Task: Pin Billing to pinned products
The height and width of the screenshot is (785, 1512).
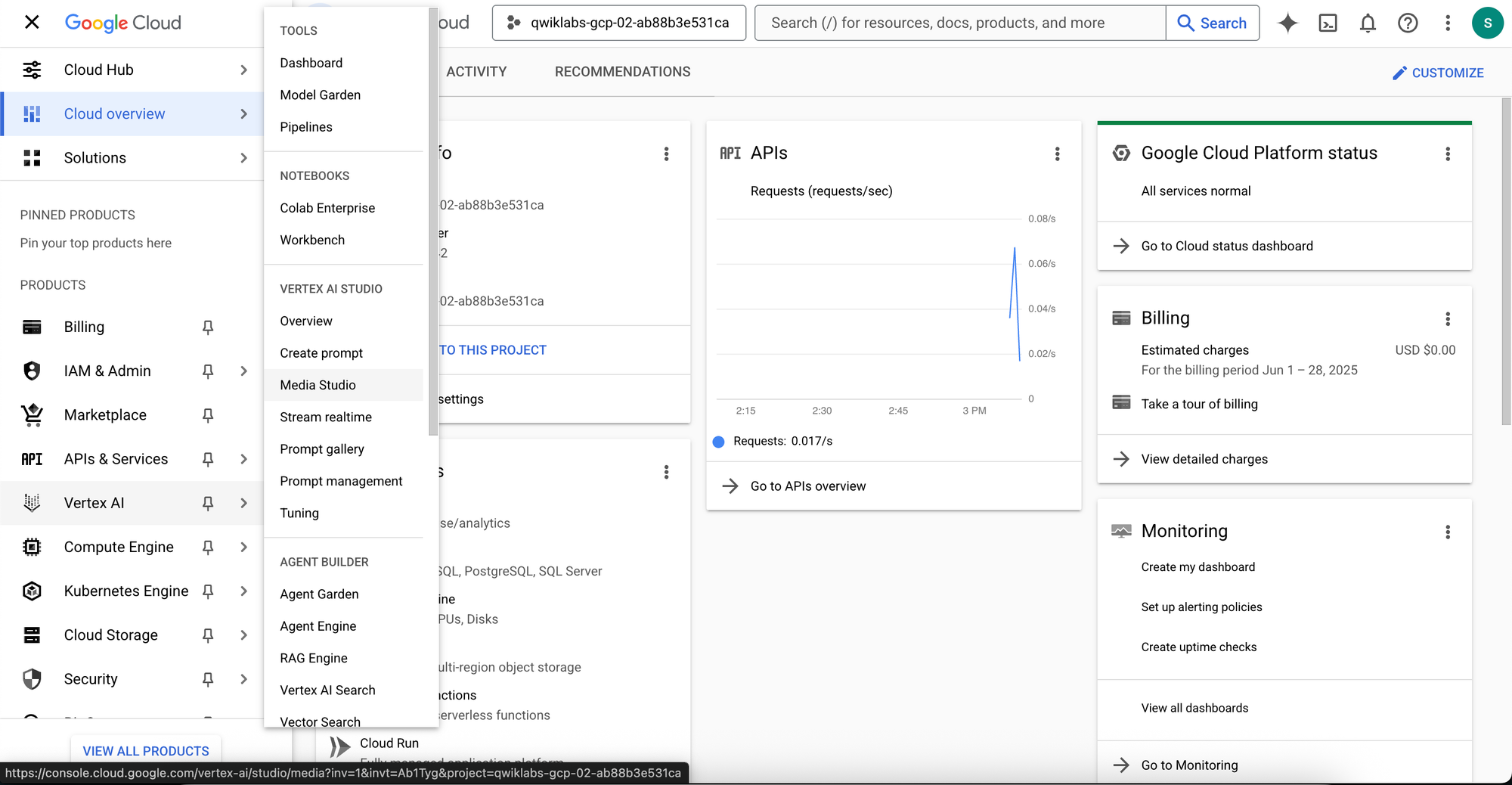Action: coord(208,327)
